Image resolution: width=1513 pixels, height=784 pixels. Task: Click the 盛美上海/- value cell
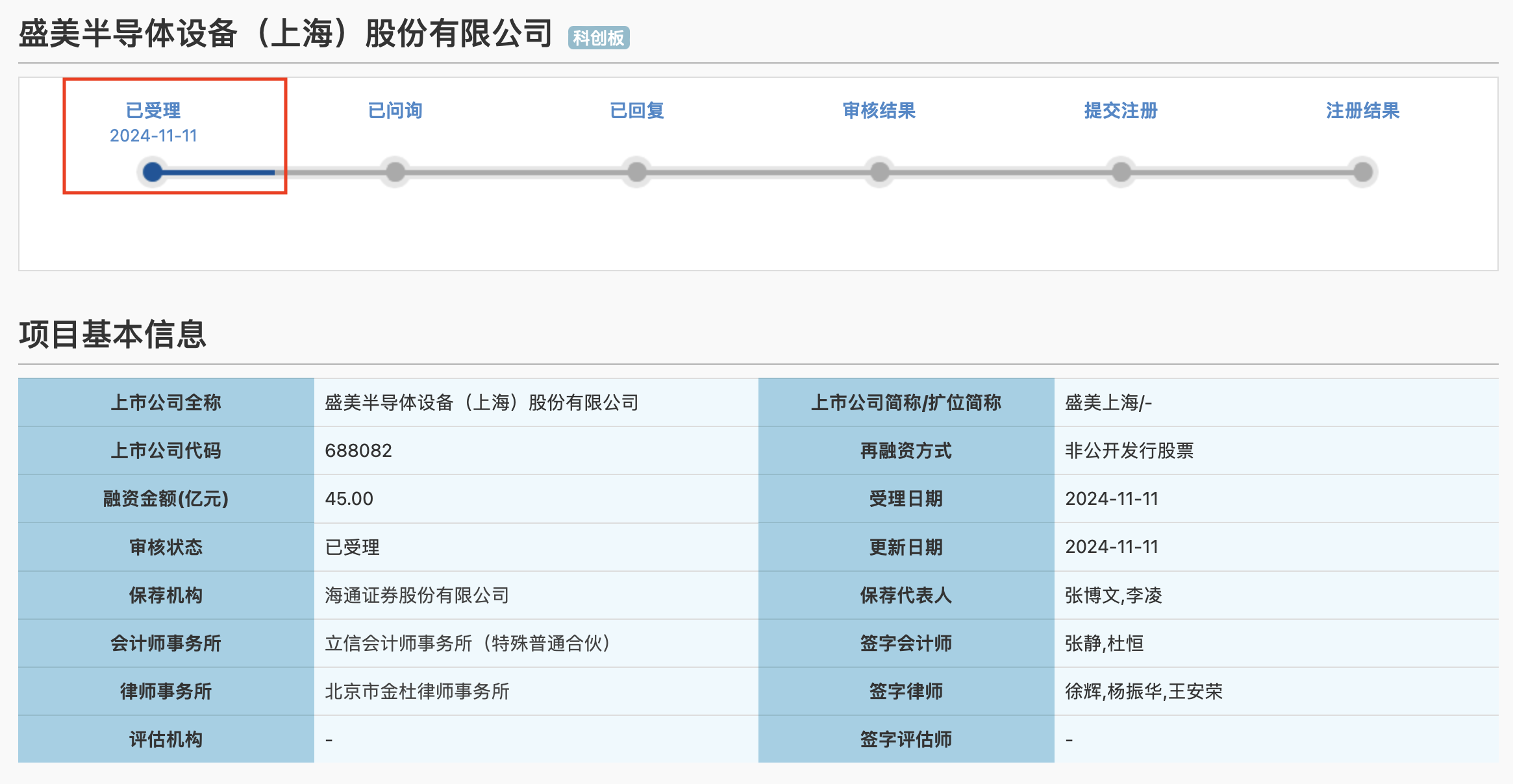(x=1277, y=402)
